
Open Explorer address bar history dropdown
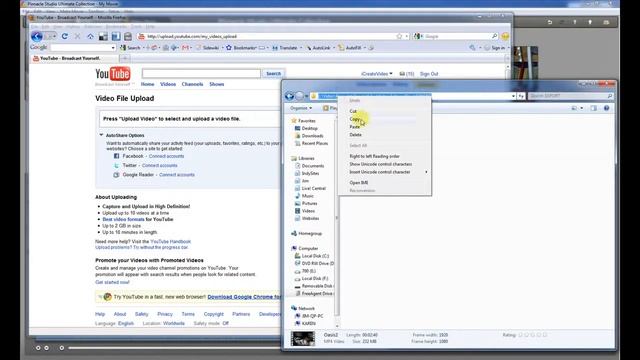coord(513,96)
